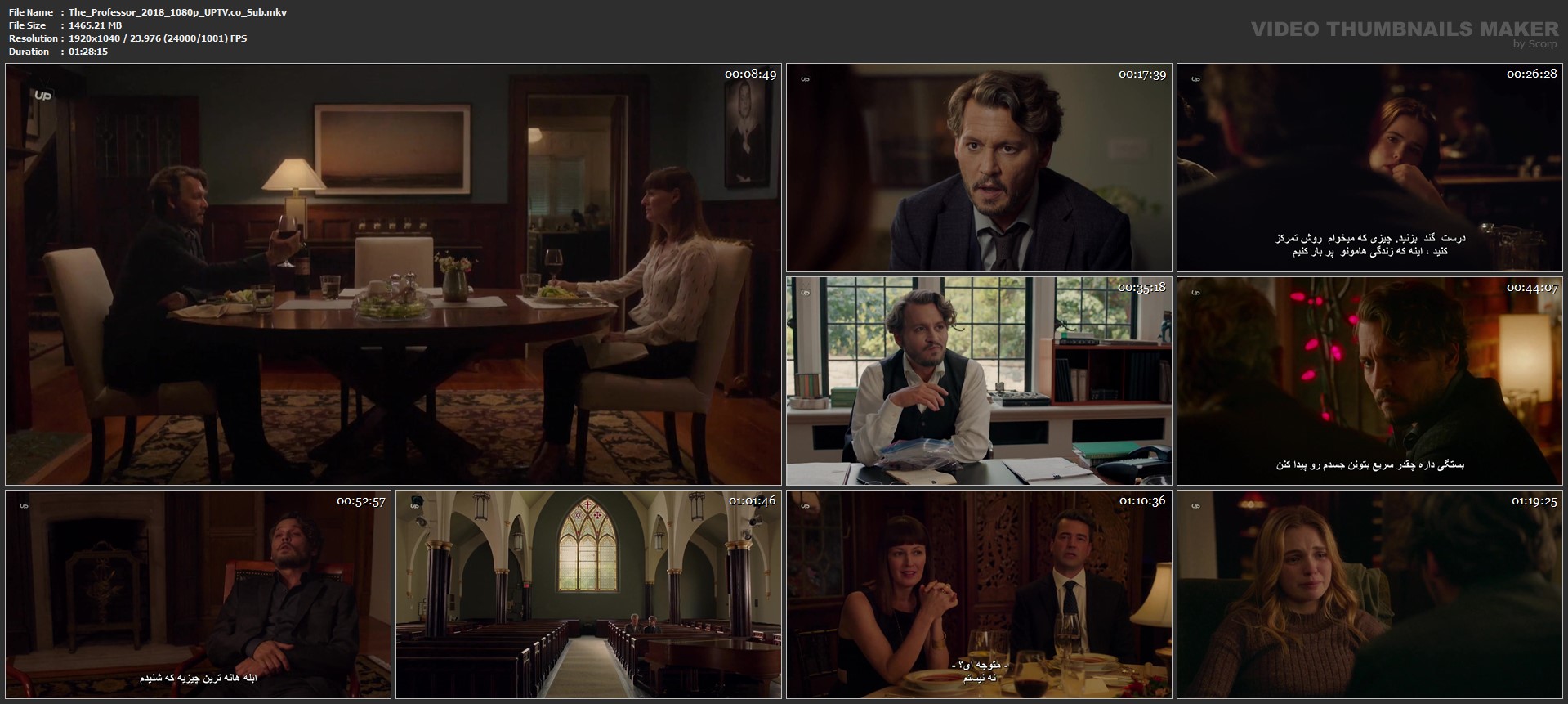1568x704 pixels.
Task: Click the "File Size" header label
Action: (x=27, y=25)
